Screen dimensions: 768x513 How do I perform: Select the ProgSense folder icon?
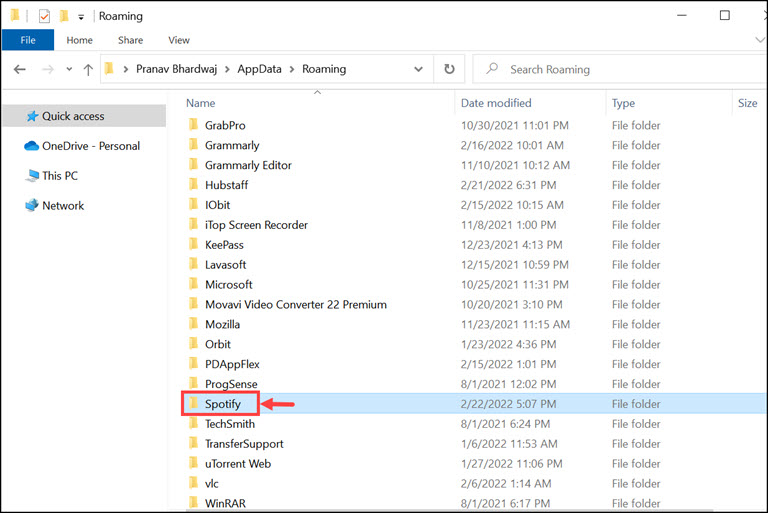tap(193, 383)
